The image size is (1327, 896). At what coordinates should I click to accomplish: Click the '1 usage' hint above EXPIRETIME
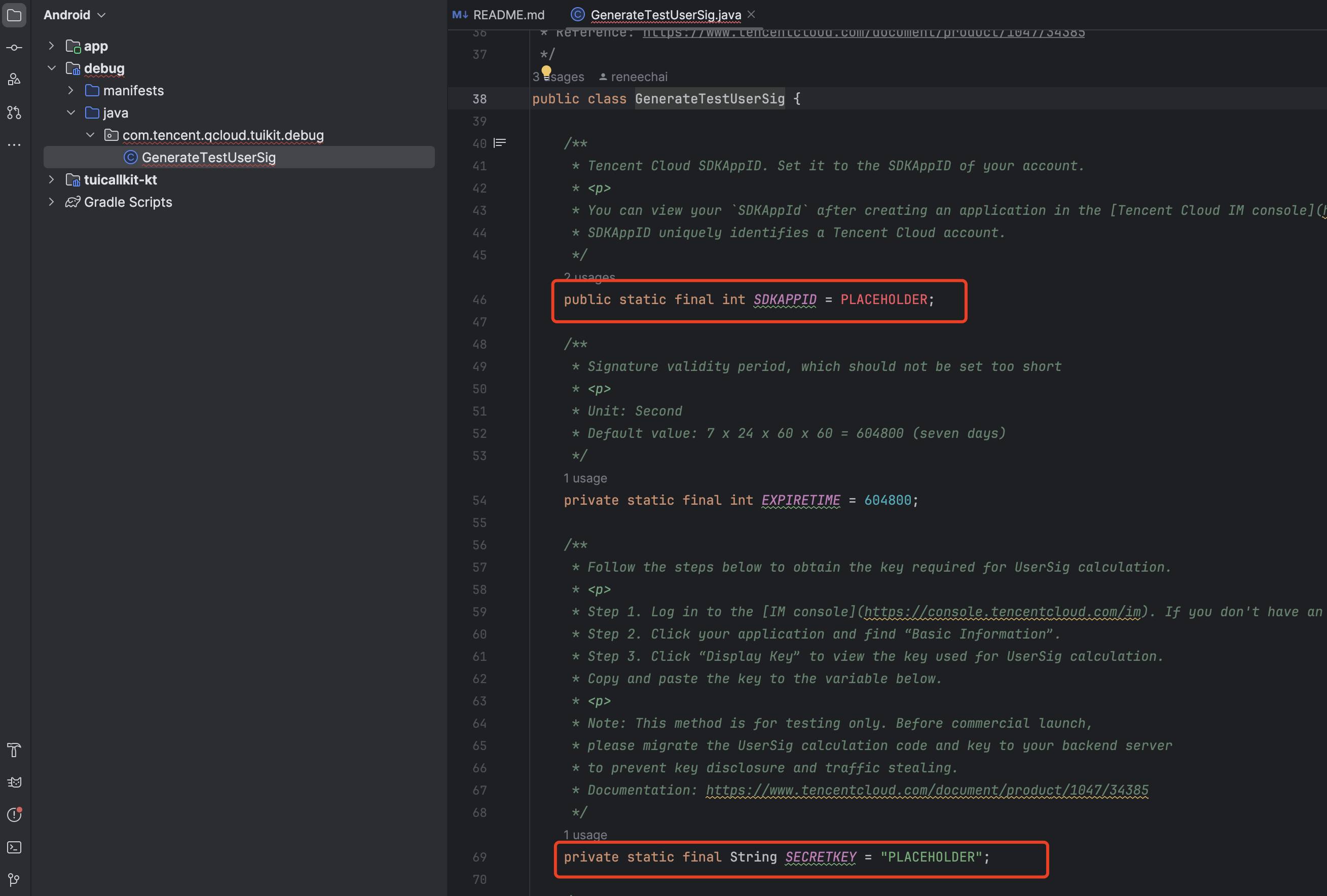(x=585, y=478)
